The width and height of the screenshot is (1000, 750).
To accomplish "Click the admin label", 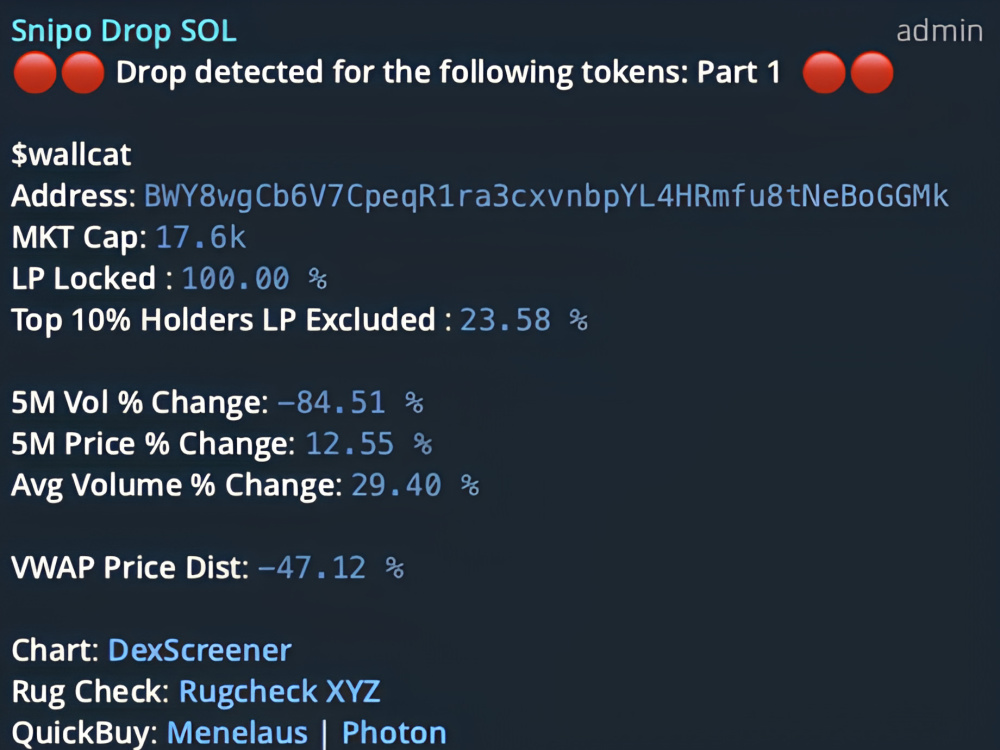I will (x=939, y=31).
